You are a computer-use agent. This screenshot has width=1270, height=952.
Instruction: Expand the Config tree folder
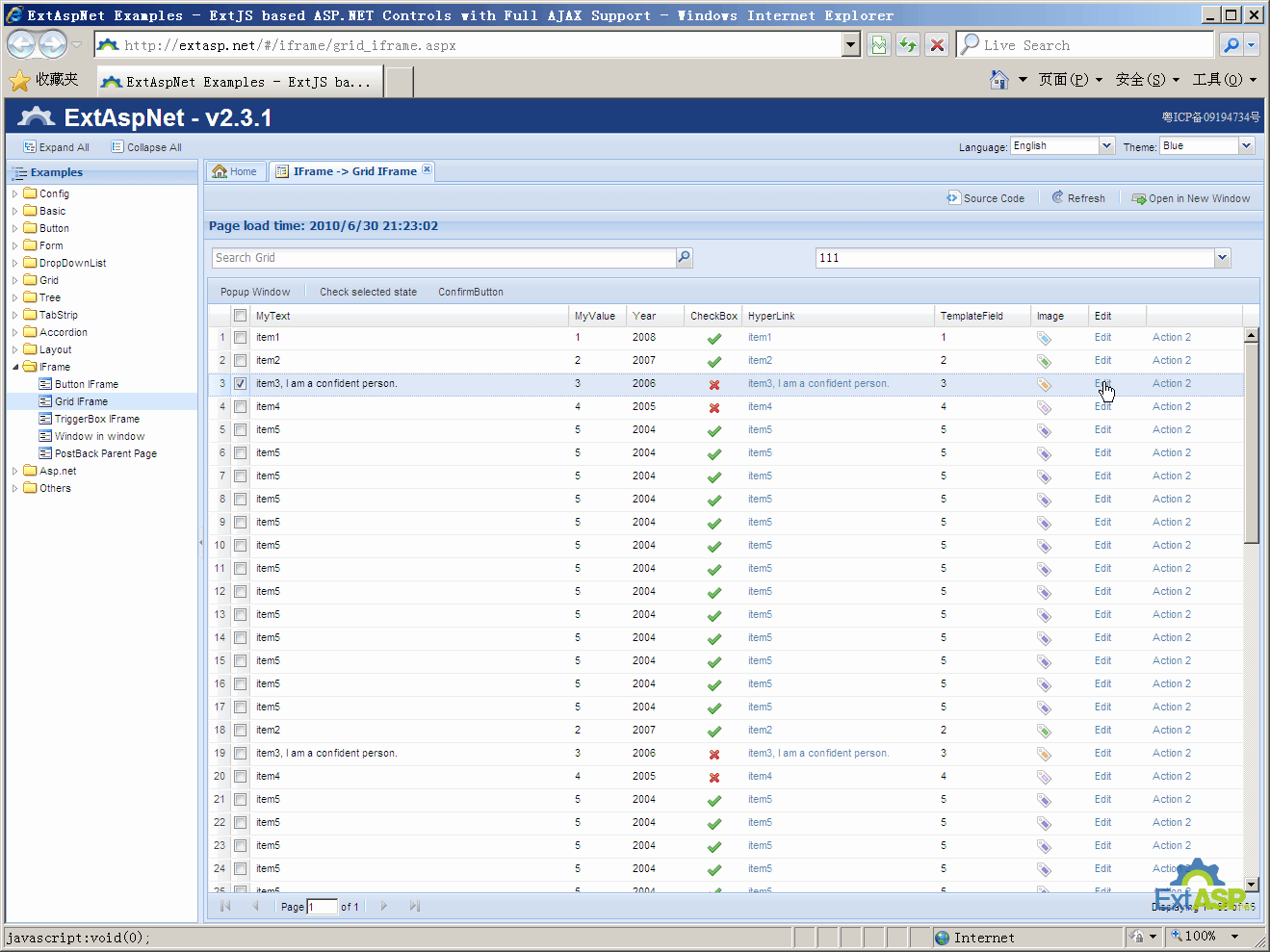[x=15, y=193]
